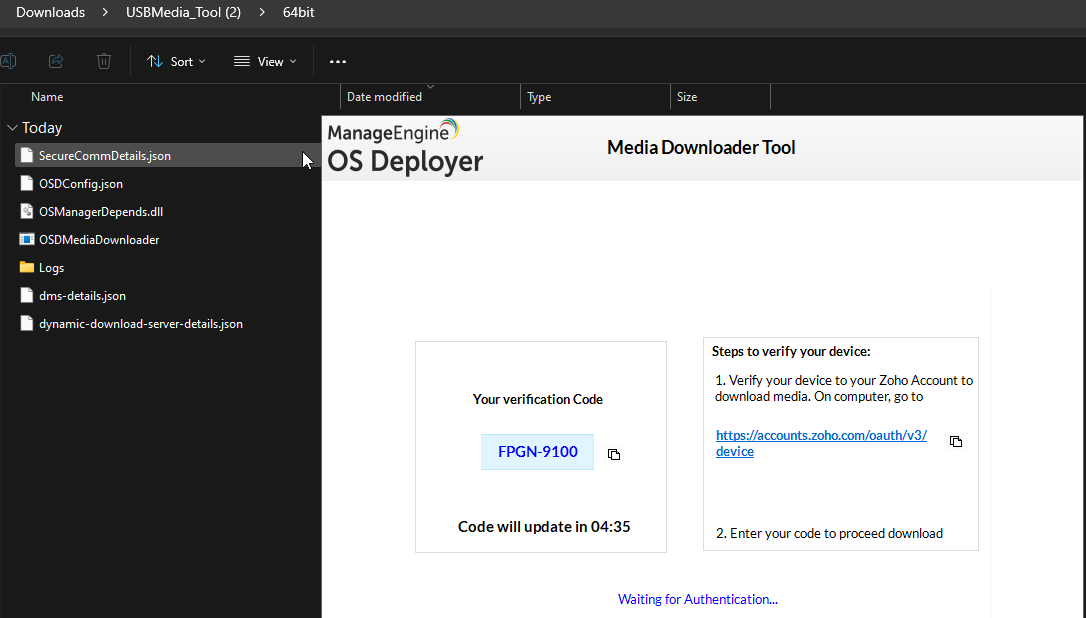This screenshot has width=1086, height=618.
Task: Go to USBMedia_Tool (2) breadcrumb folder
Action: point(183,13)
